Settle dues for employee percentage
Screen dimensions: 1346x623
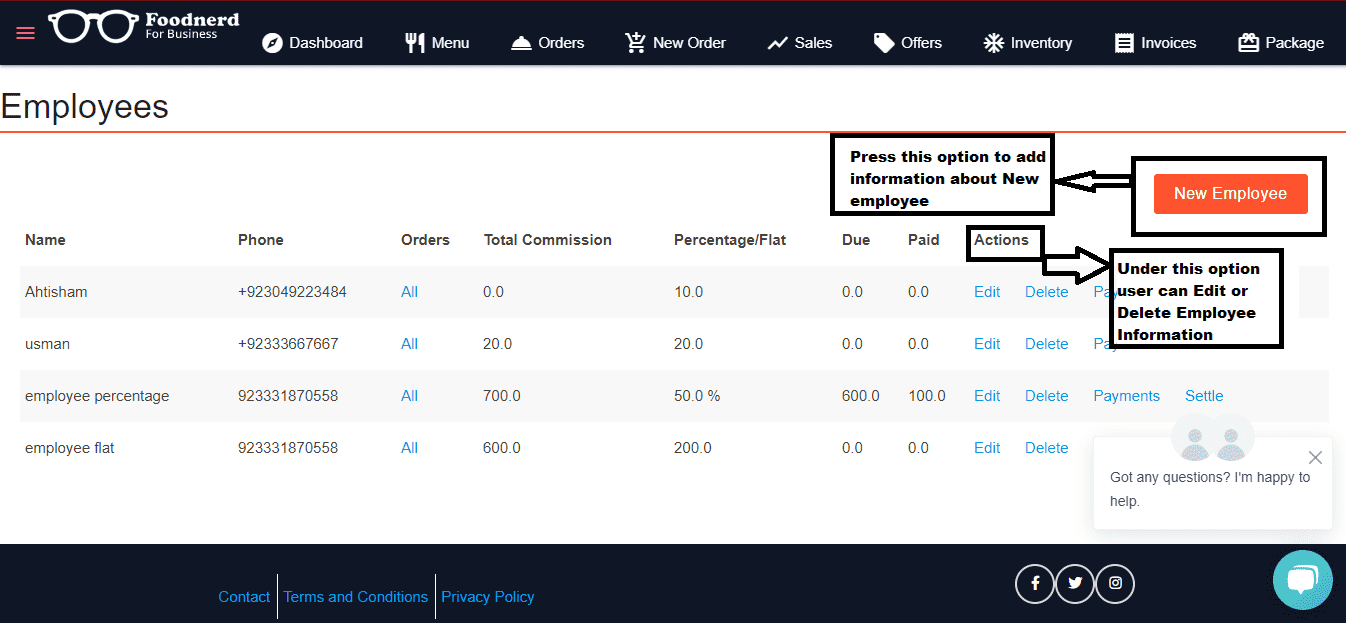1204,396
